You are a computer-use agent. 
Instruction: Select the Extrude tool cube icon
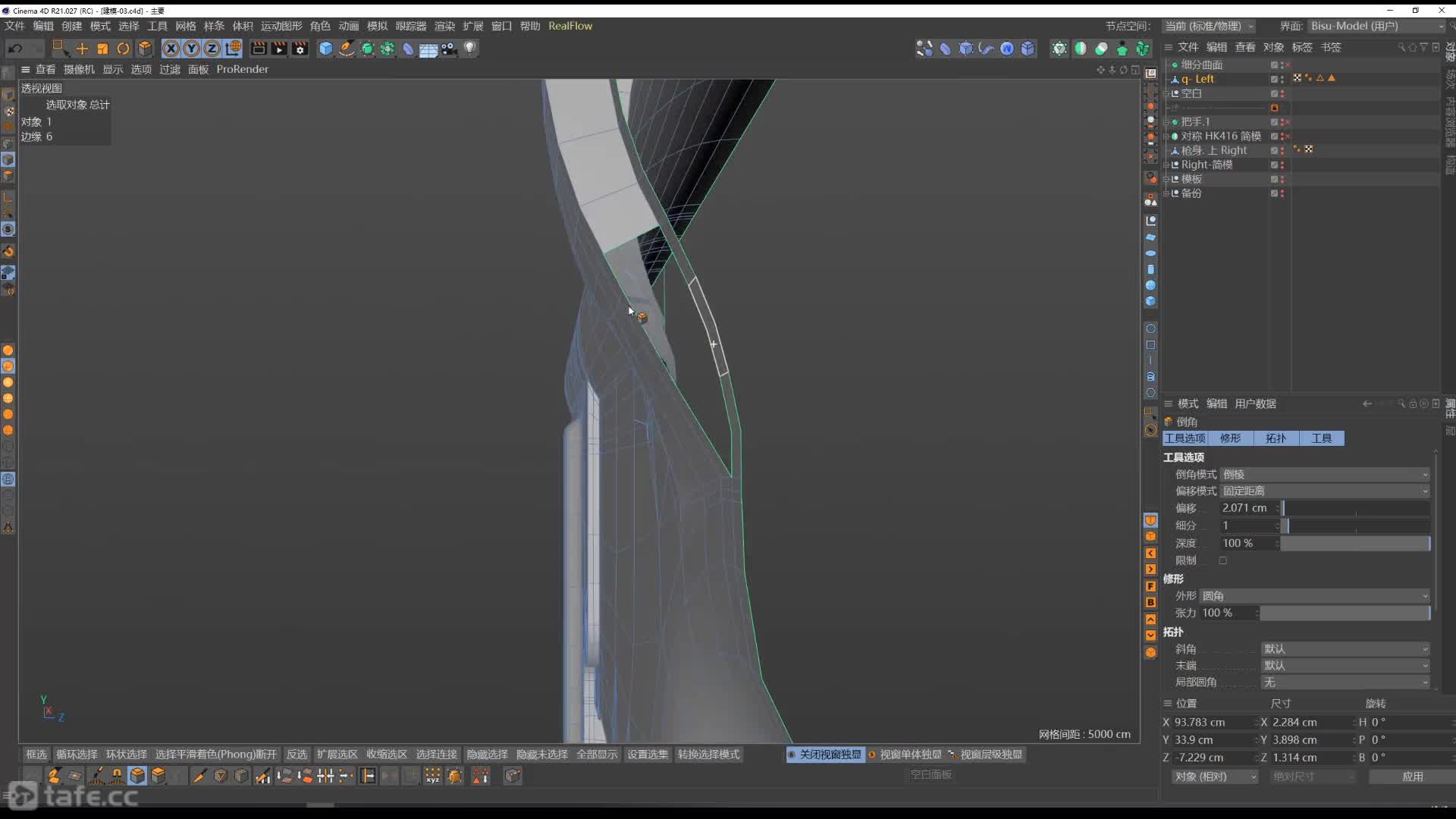click(158, 775)
